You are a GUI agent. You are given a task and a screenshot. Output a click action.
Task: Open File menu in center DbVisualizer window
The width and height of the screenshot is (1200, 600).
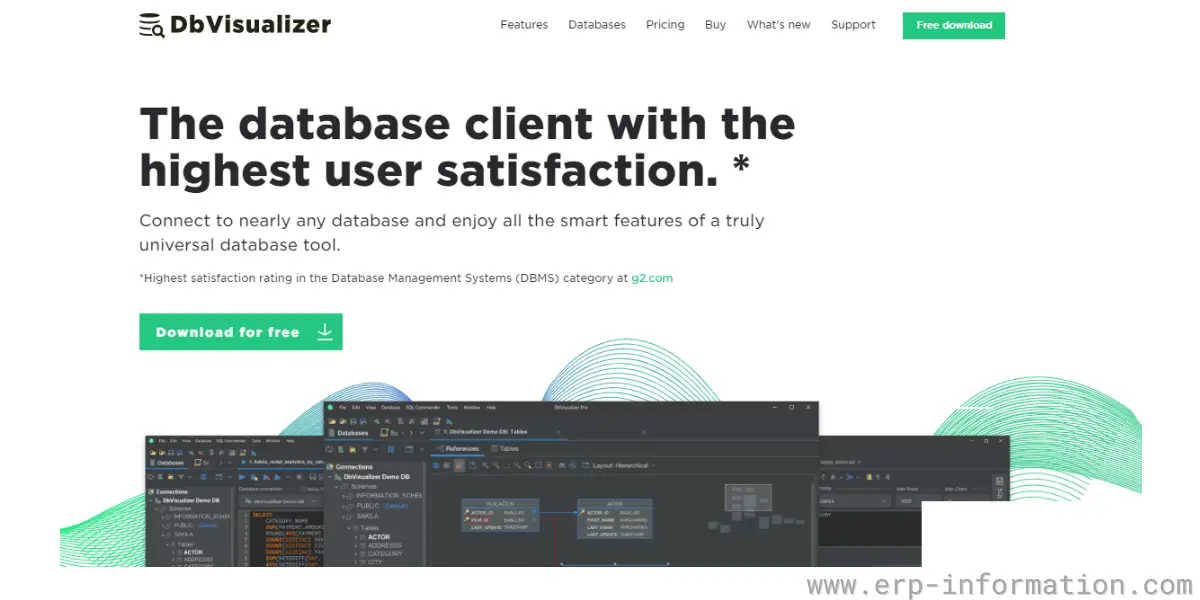[342, 407]
